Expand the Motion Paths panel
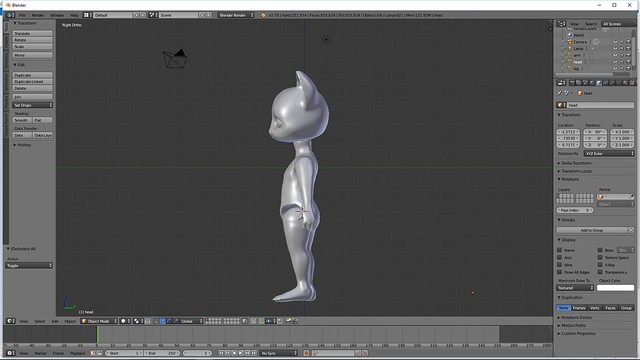 click(572, 325)
